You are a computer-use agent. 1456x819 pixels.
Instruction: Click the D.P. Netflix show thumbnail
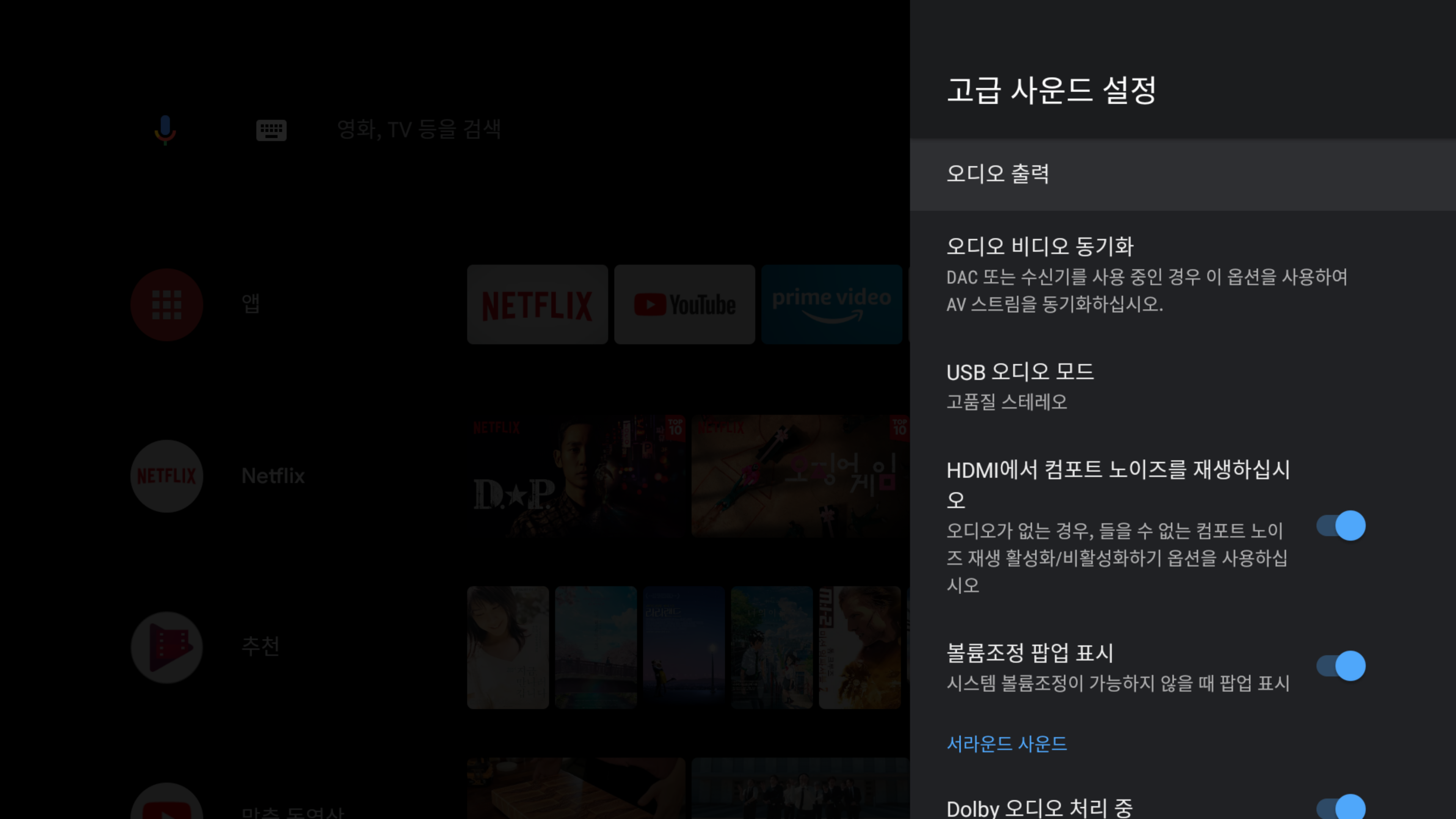[x=576, y=476]
